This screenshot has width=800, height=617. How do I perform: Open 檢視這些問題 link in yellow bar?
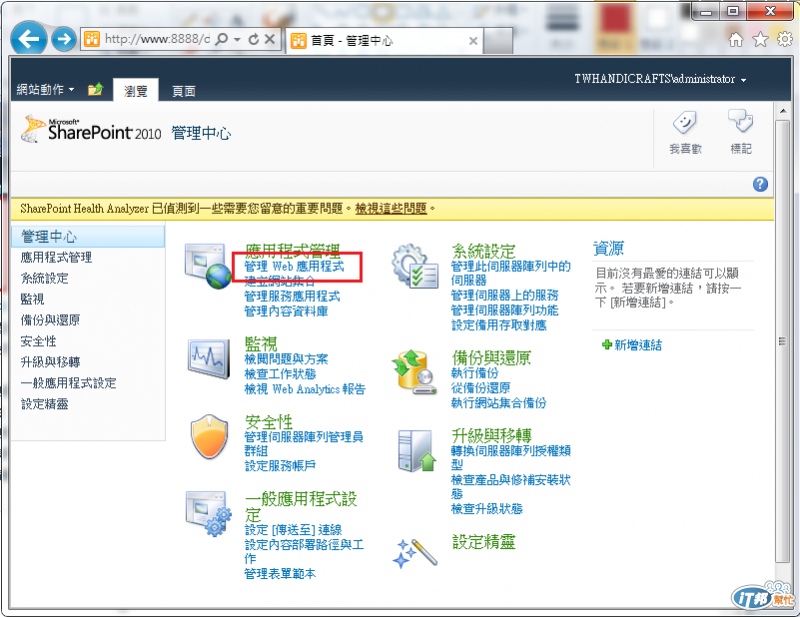click(391, 208)
